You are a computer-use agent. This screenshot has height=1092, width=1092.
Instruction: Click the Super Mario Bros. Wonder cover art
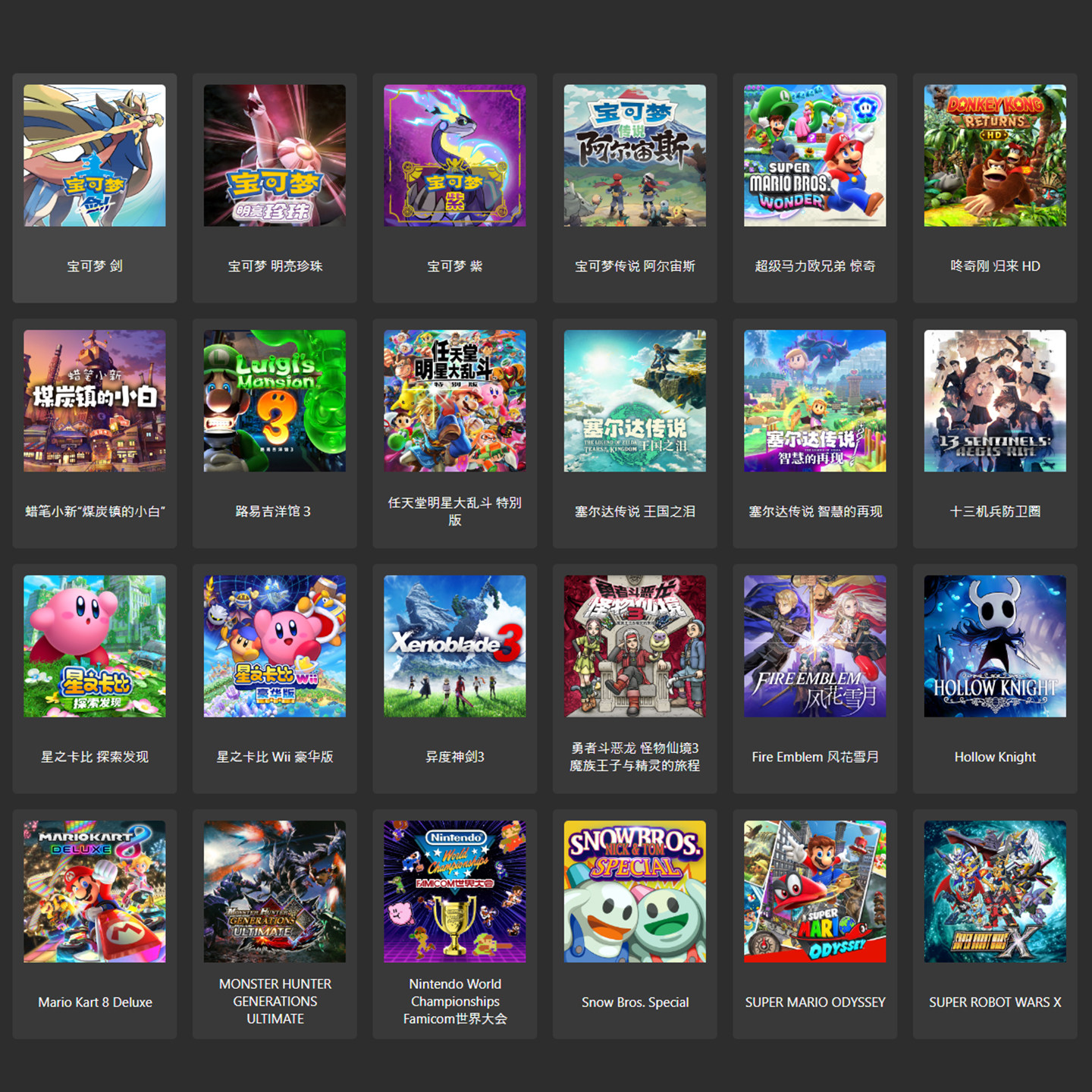pos(815,155)
